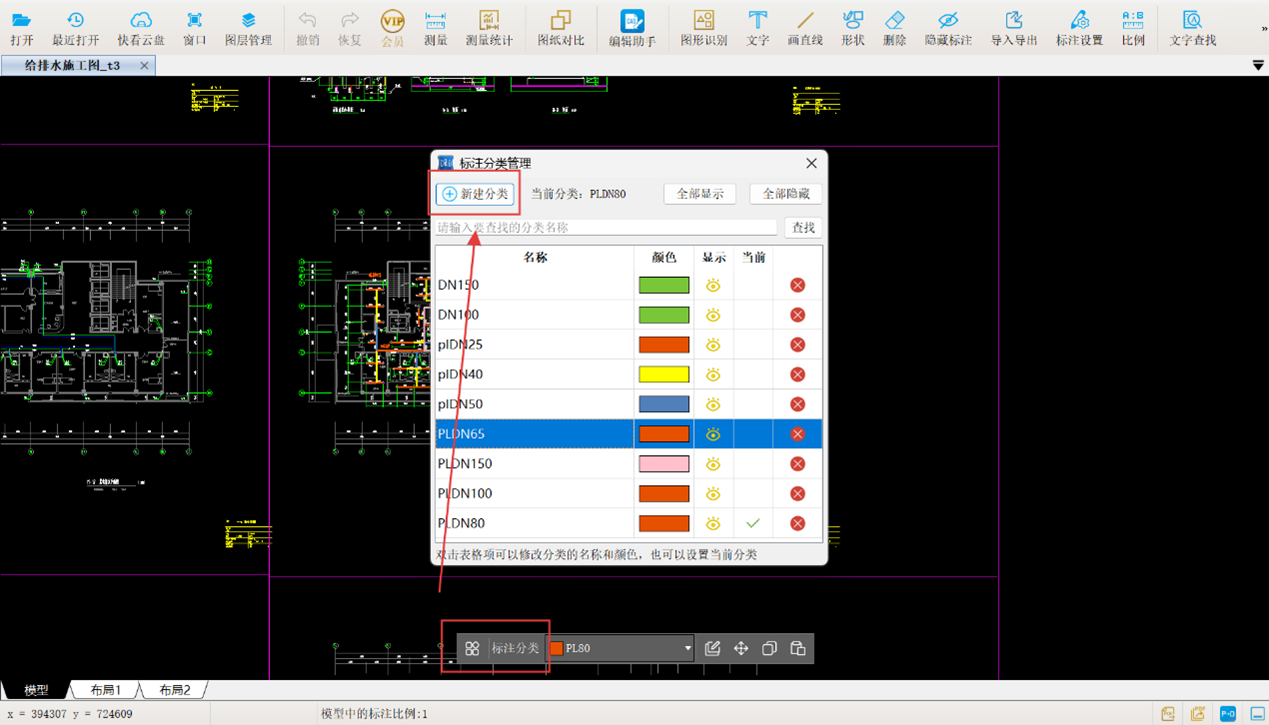Screen dimensions: 1269x725
Task: Toggle visibility eye for DN100 category
Action: click(x=713, y=315)
